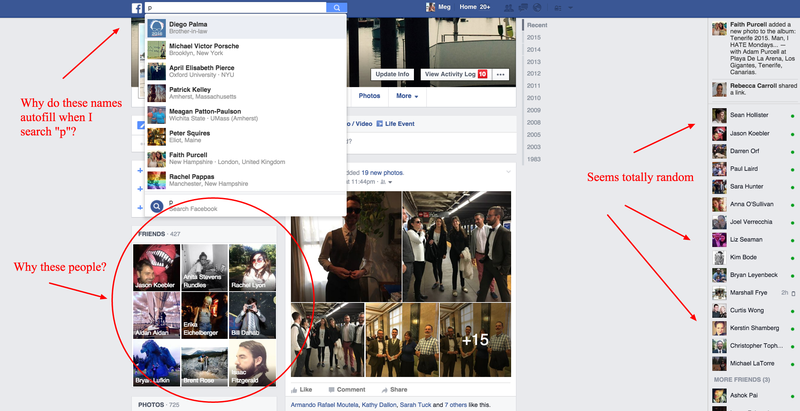Image resolution: width=800 pixels, height=411 pixels.
Task: Click Rebecca Carroll's ticker avatar
Action: (x=719, y=90)
